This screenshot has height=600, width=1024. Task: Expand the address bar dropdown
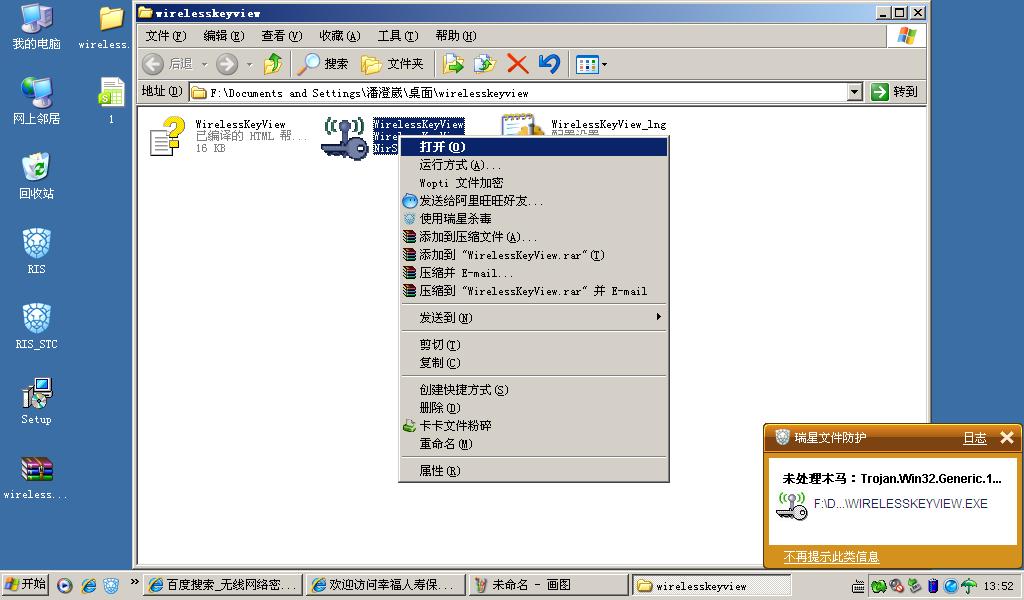coord(855,92)
